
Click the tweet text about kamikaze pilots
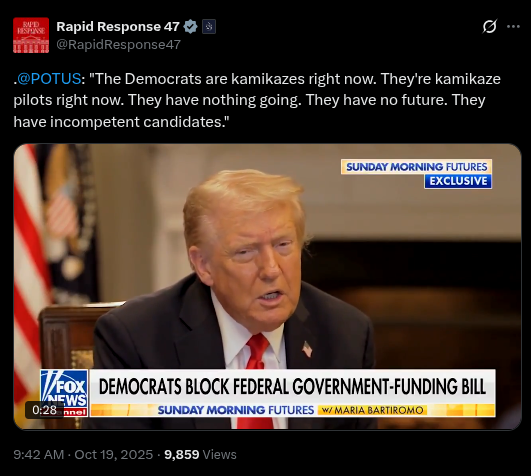[257, 100]
